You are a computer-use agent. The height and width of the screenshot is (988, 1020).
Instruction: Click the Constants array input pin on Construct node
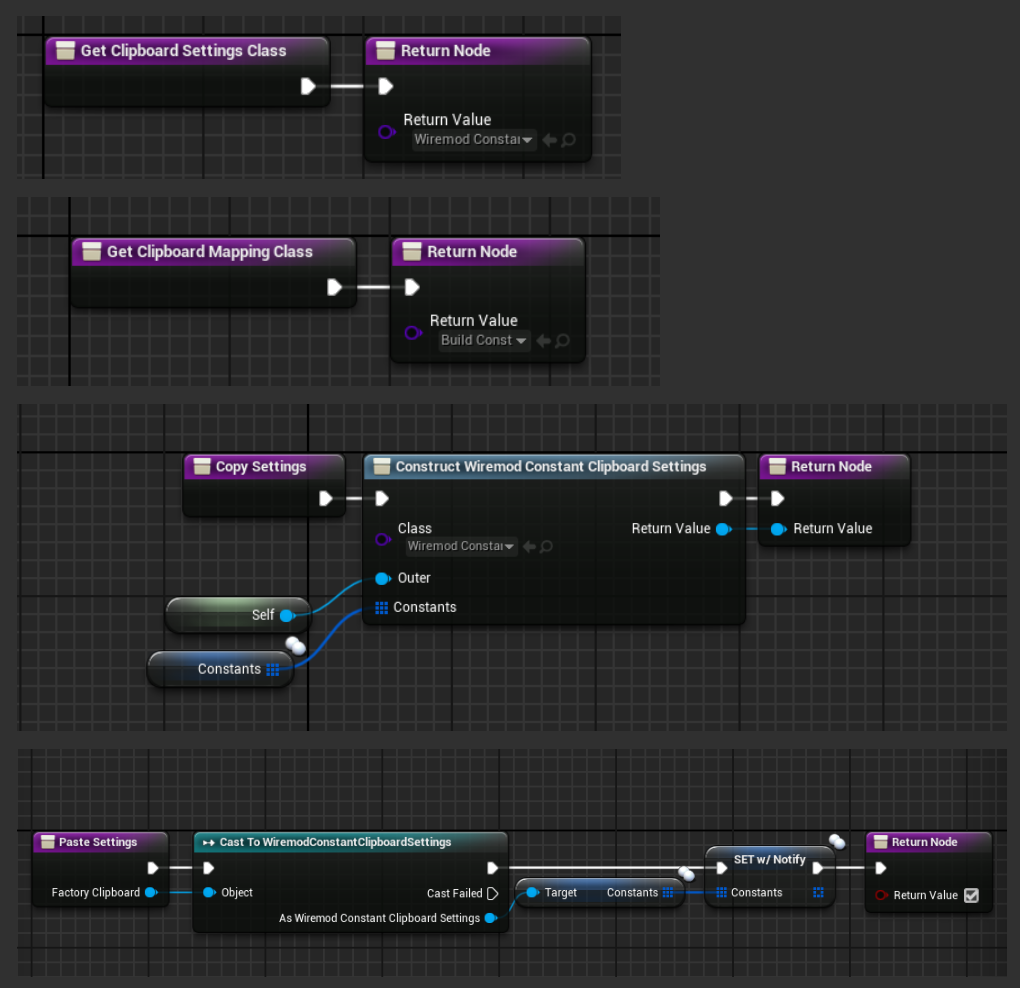point(382,608)
